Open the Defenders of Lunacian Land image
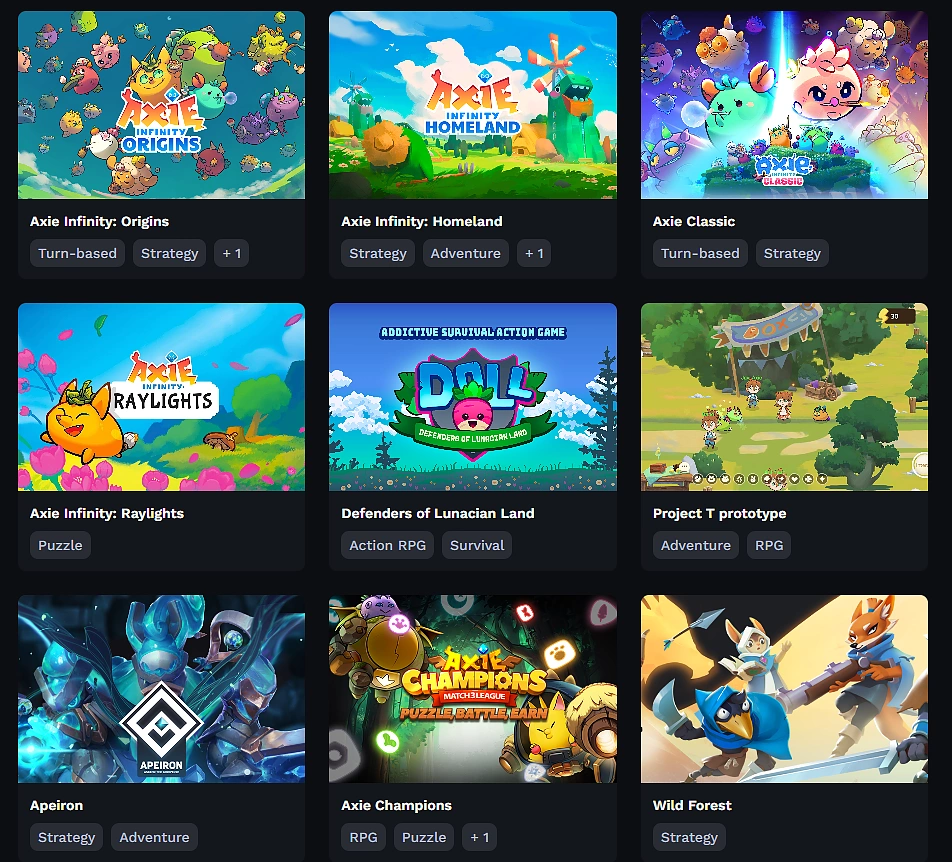 tap(473, 397)
